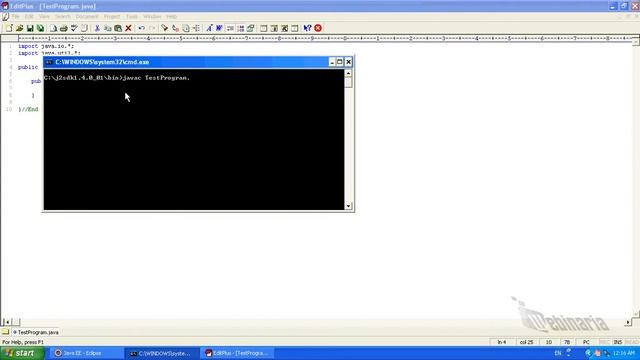Save the file with the floppy disk icon
The image size is (640, 360).
[x=30, y=28]
